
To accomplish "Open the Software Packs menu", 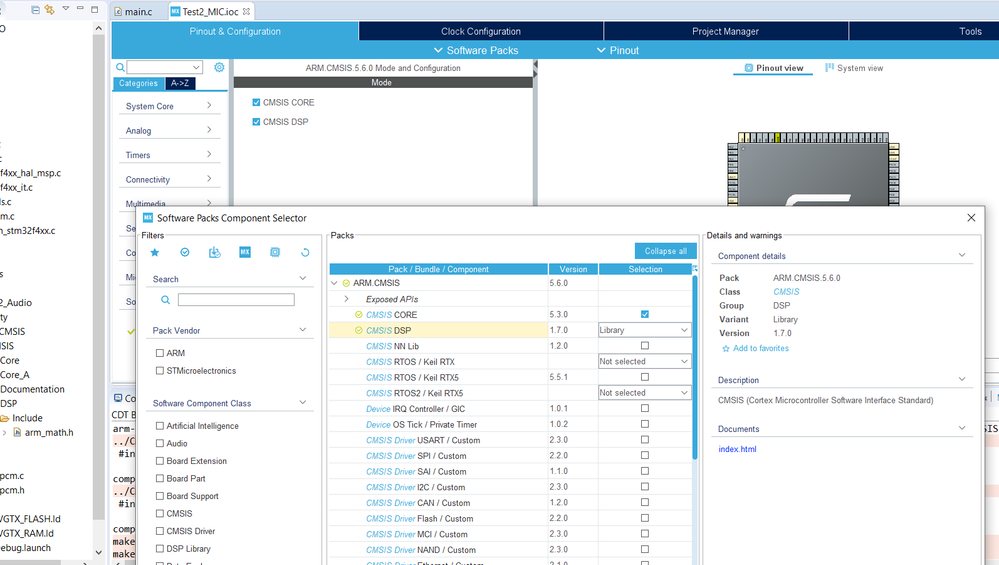I will pos(476,50).
